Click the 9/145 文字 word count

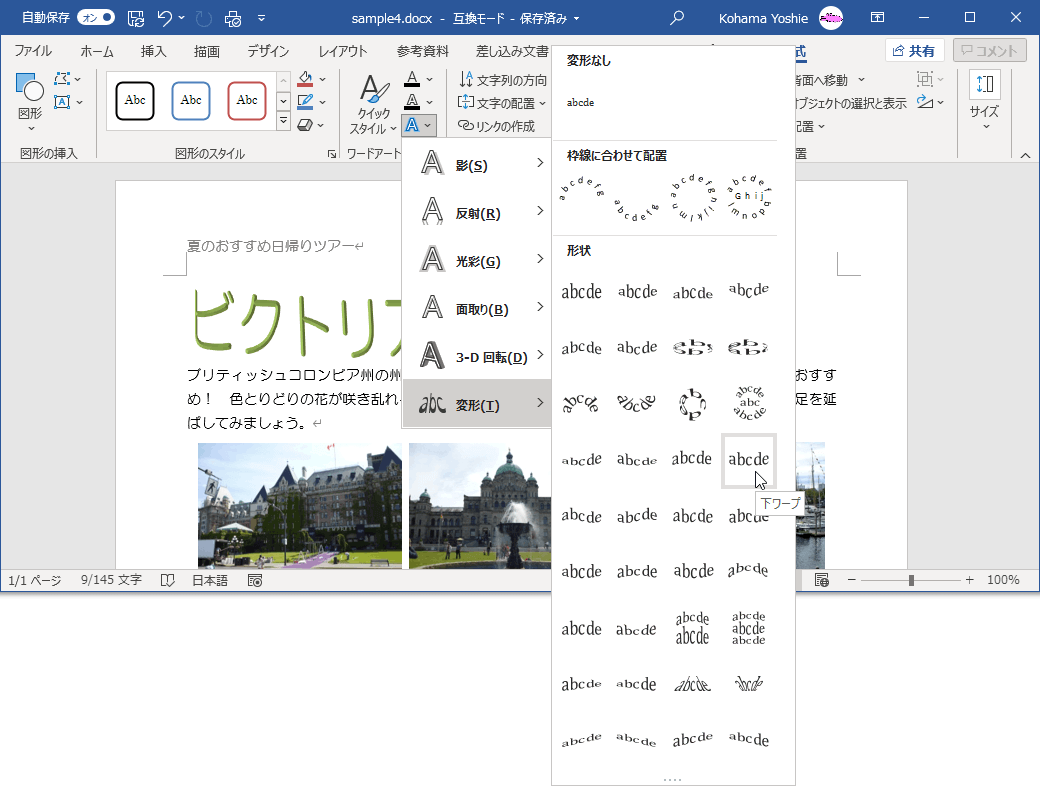coord(111,580)
